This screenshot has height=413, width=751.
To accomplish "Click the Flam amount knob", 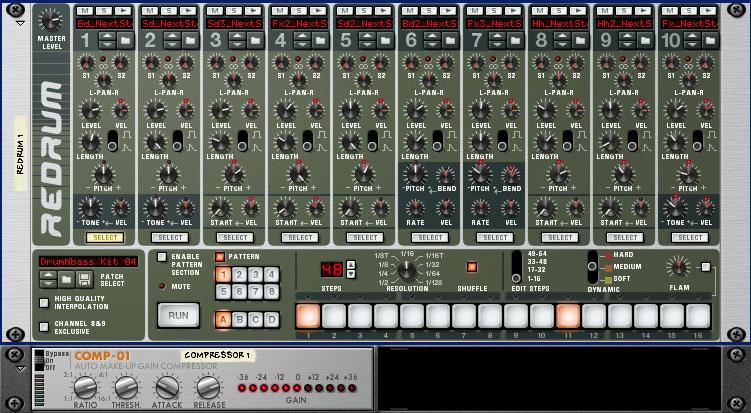I will pyautogui.click(x=679, y=267).
